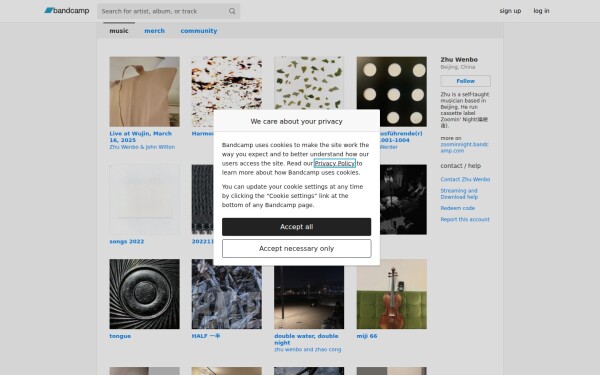This screenshot has width=600, height=375.
Task: Open the miji 66 title link
Action: click(367, 336)
